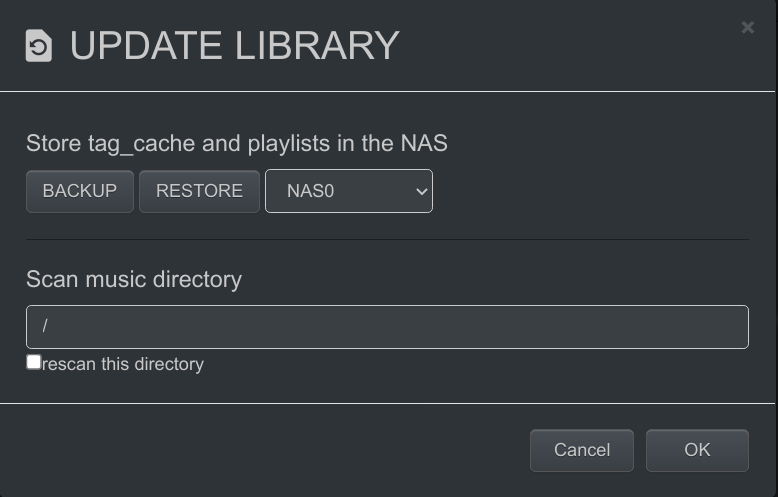Screen dimensions: 778x497
Task: Click the 'Scan music directory' section label
Action: (x=134, y=279)
